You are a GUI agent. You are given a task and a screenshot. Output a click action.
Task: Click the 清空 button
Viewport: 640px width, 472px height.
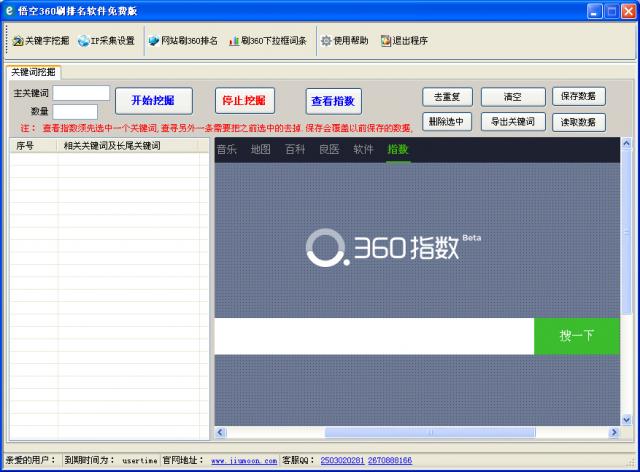pyautogui.click(x=513, y=97)
